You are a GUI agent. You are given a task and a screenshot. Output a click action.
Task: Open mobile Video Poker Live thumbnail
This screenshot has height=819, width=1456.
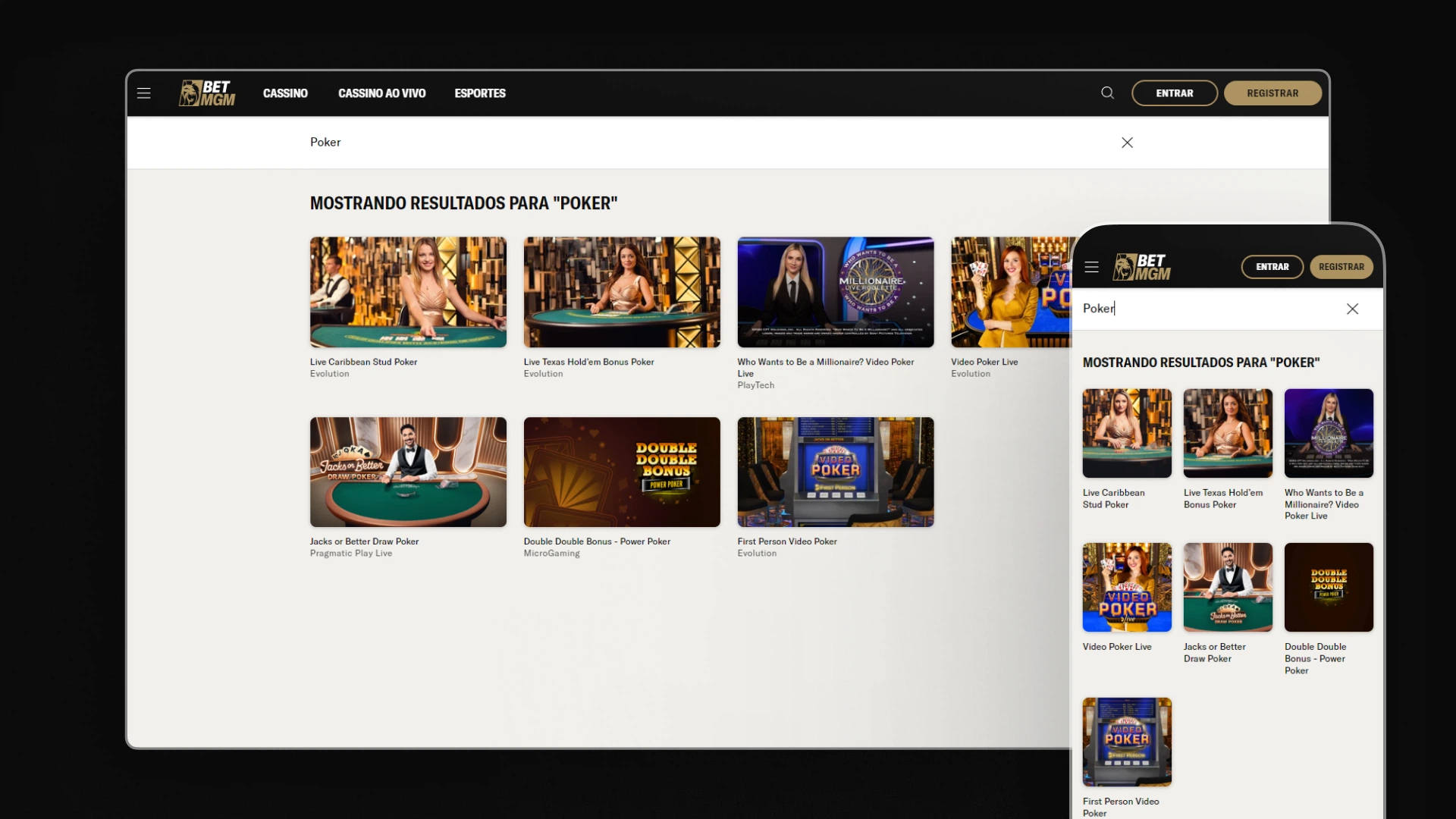(x=1127, y=587)
